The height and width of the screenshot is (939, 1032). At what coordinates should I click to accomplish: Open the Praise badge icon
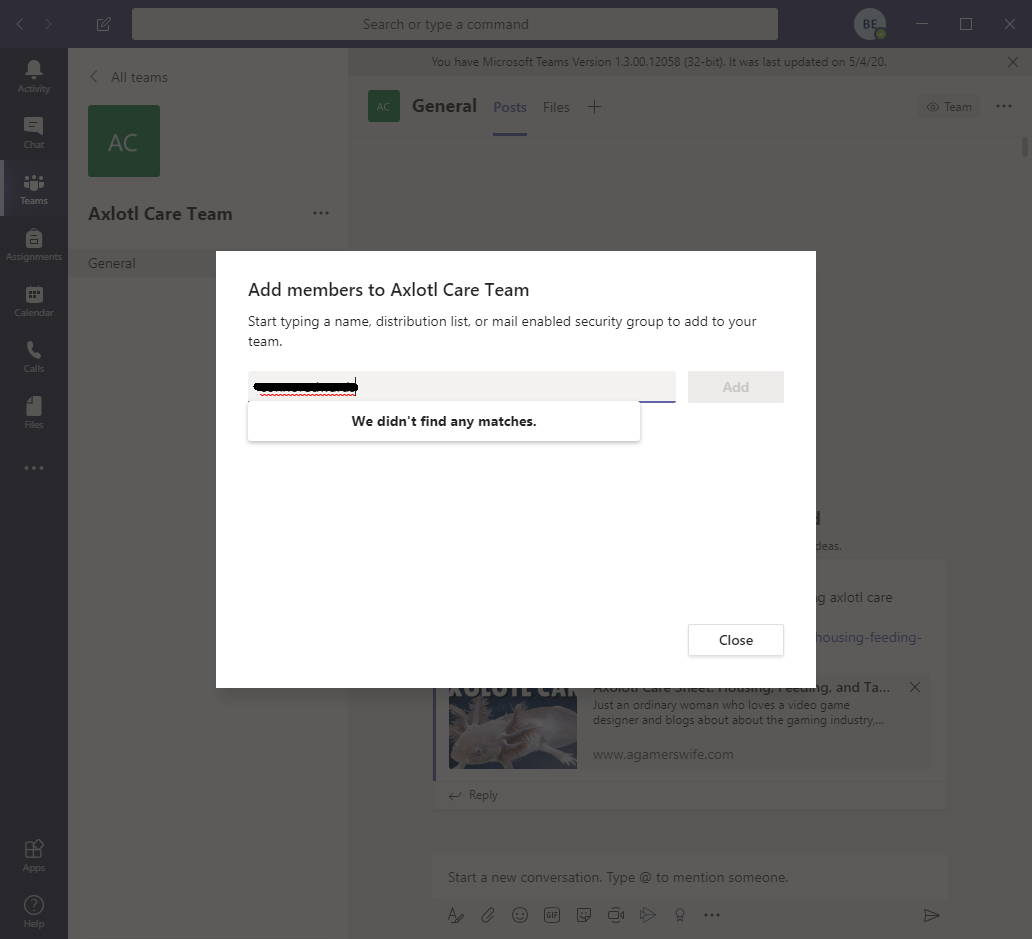680,915
